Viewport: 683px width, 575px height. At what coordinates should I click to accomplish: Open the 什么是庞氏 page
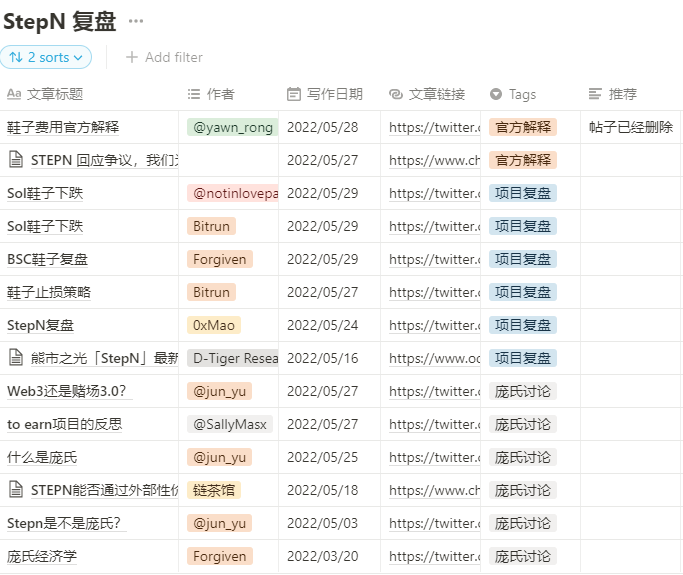(x=42, y=457)
